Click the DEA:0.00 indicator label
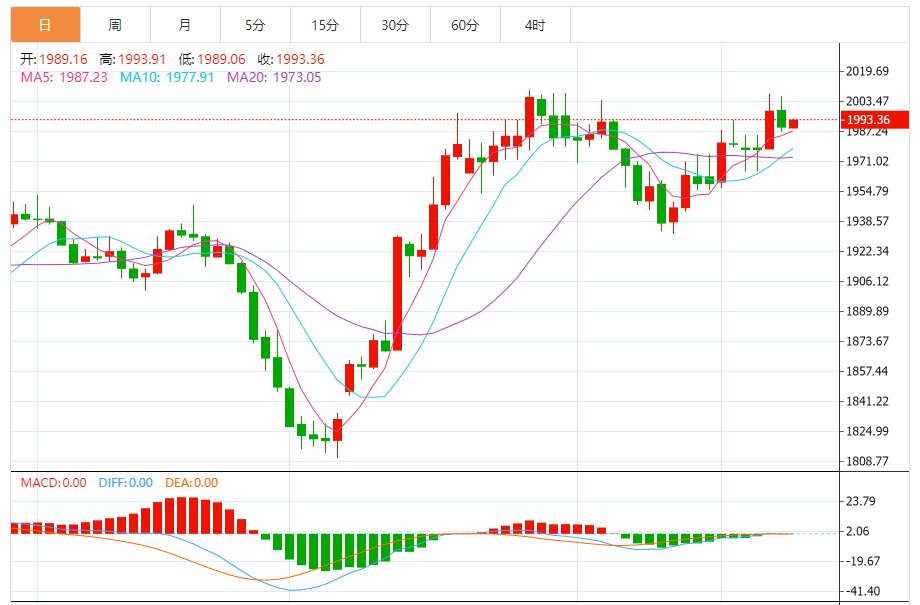The width and height of the screenshot is (920, 605). click(x=191, y=483)
